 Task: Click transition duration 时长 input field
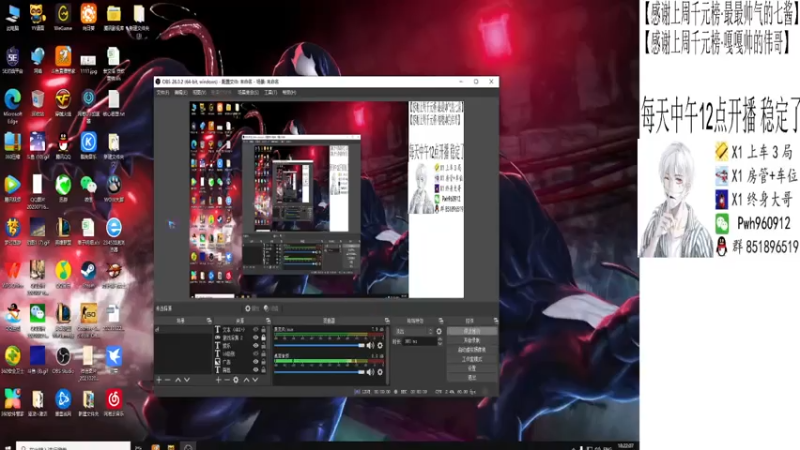pyautogui.click(x=420, y=341)
